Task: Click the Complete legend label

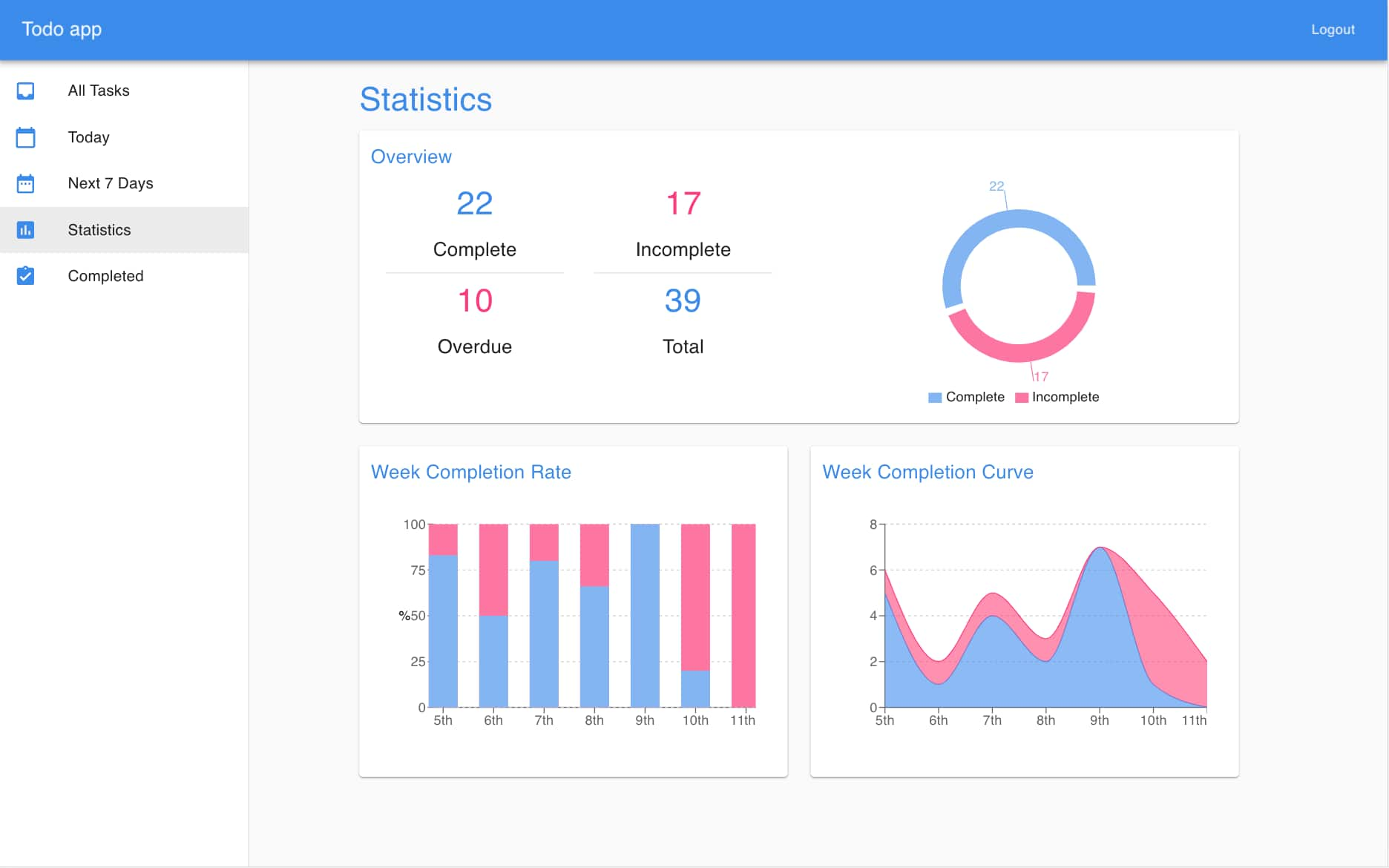Action: click(975, 398)
